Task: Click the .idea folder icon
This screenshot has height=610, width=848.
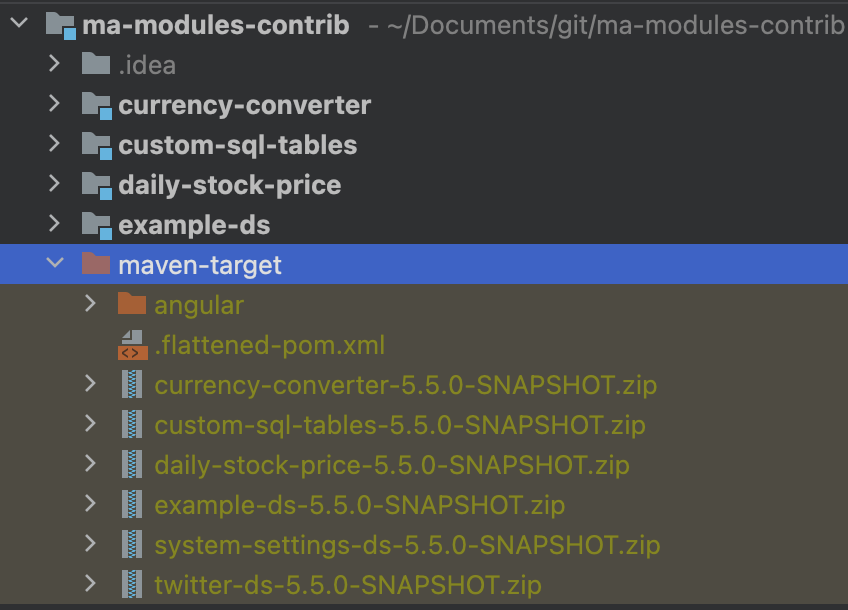Action: tap(96, 64)
